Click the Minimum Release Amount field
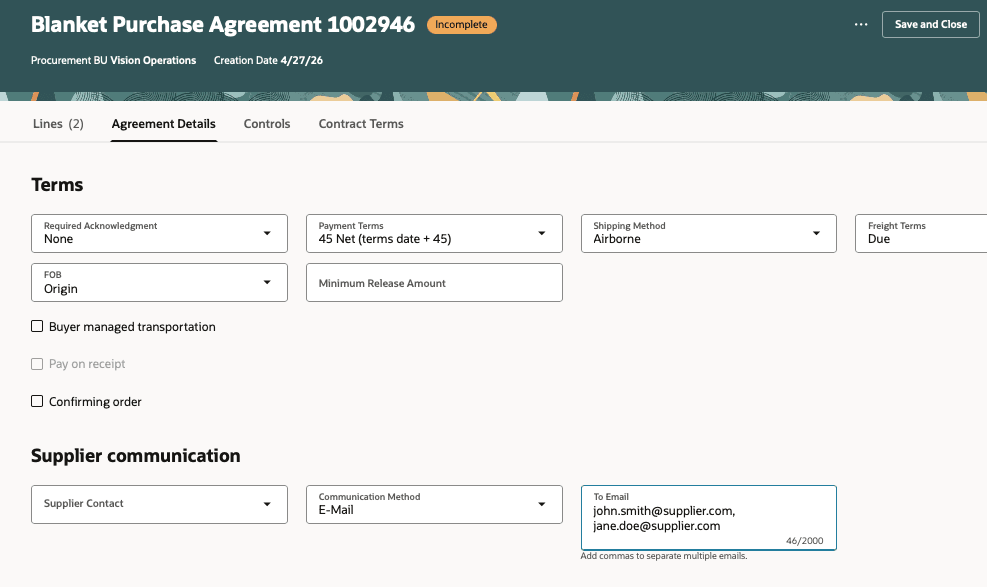 click(434, 282)
